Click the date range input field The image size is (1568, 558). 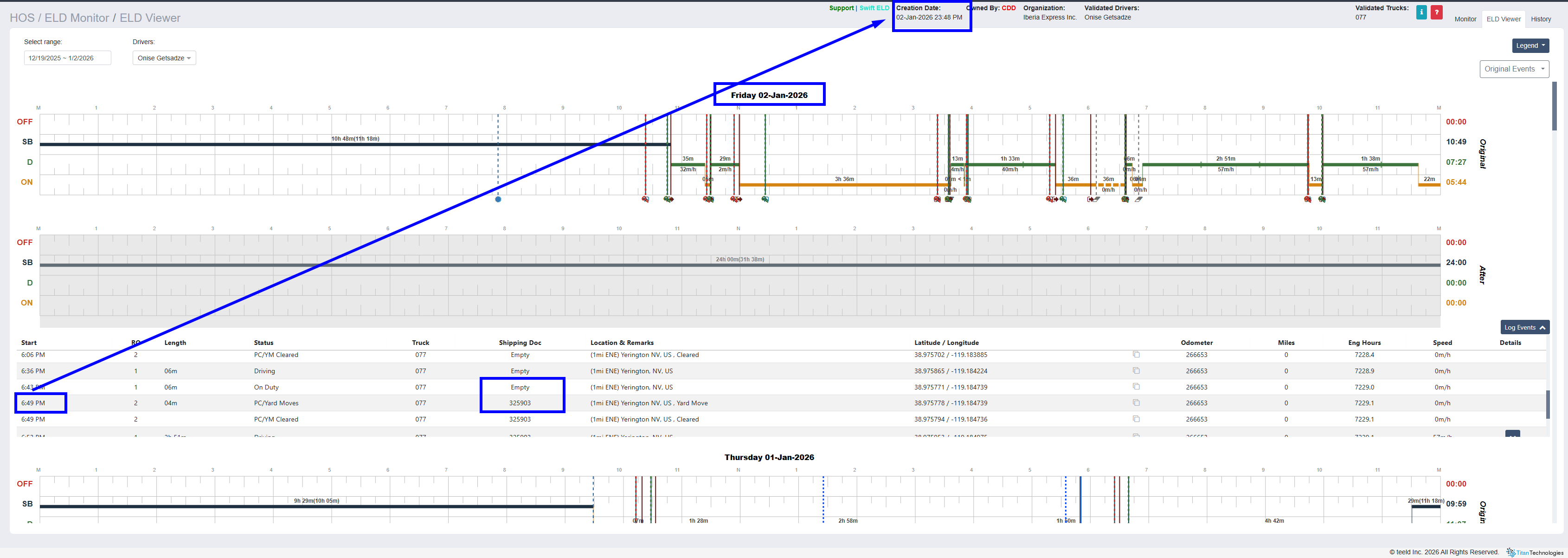click(x=67, y=58)
